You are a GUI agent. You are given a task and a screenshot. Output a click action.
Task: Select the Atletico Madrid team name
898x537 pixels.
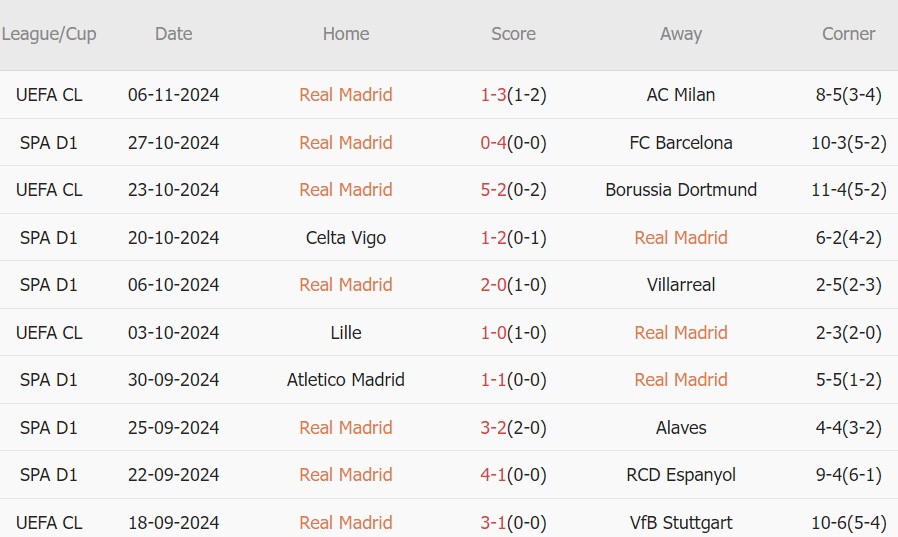tap(346, 380)
